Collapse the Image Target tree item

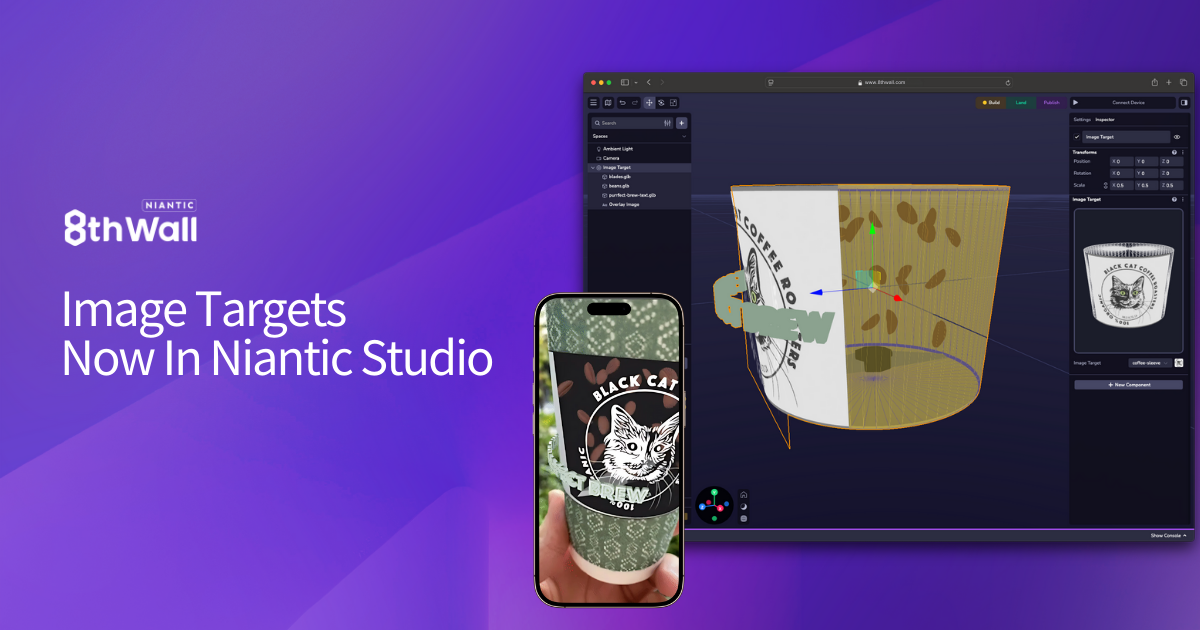(592, 168)
